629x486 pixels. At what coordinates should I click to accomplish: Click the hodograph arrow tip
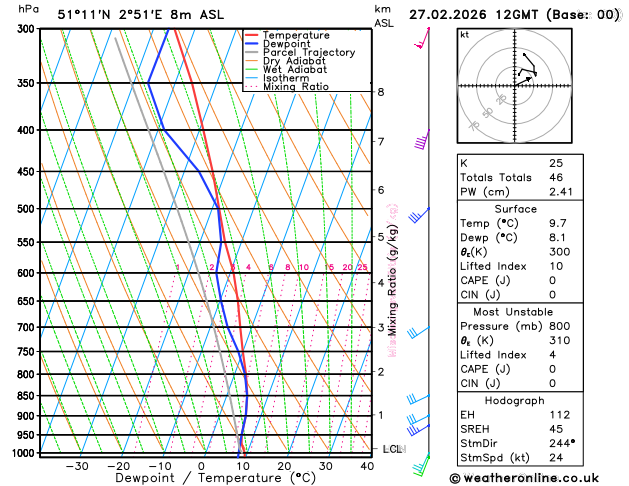click(529, 79)
